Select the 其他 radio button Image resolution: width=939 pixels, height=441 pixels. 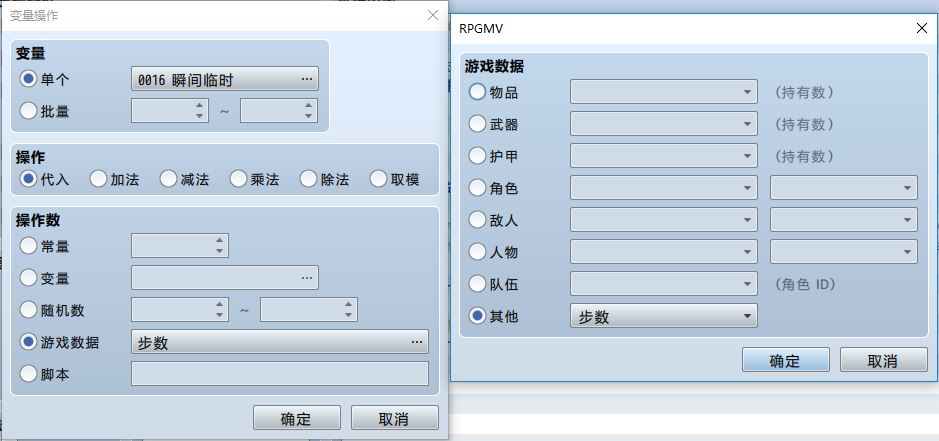pos(477,316)
